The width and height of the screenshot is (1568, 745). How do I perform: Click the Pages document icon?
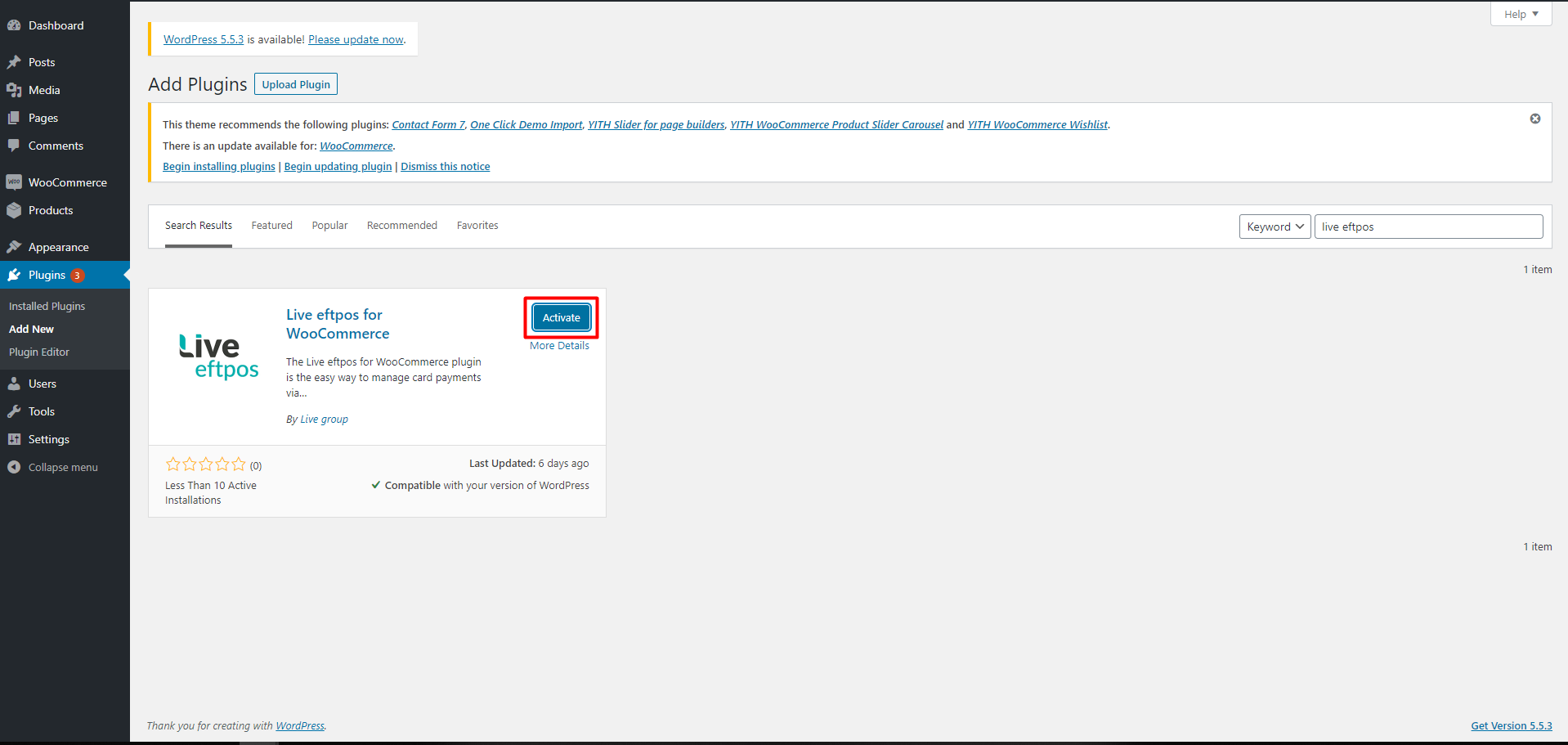pos(14,118)
